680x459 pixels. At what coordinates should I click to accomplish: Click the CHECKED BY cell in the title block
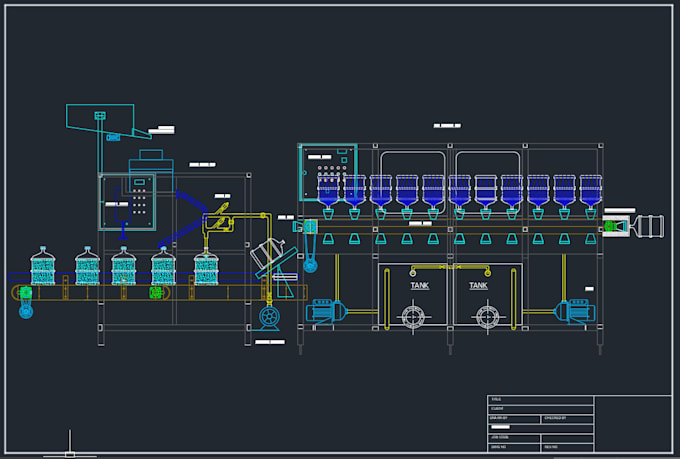pyautogui.click(x=567, y=419)
